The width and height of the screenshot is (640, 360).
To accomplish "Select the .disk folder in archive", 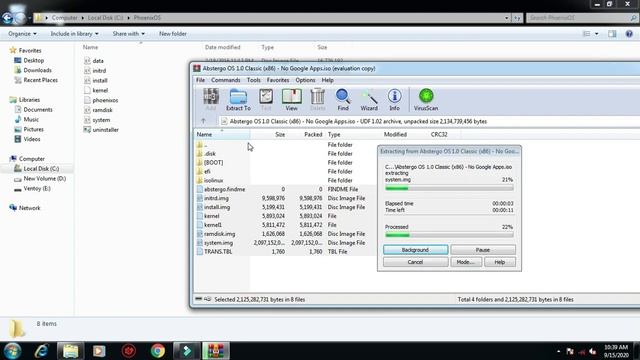I will point(210,153).
